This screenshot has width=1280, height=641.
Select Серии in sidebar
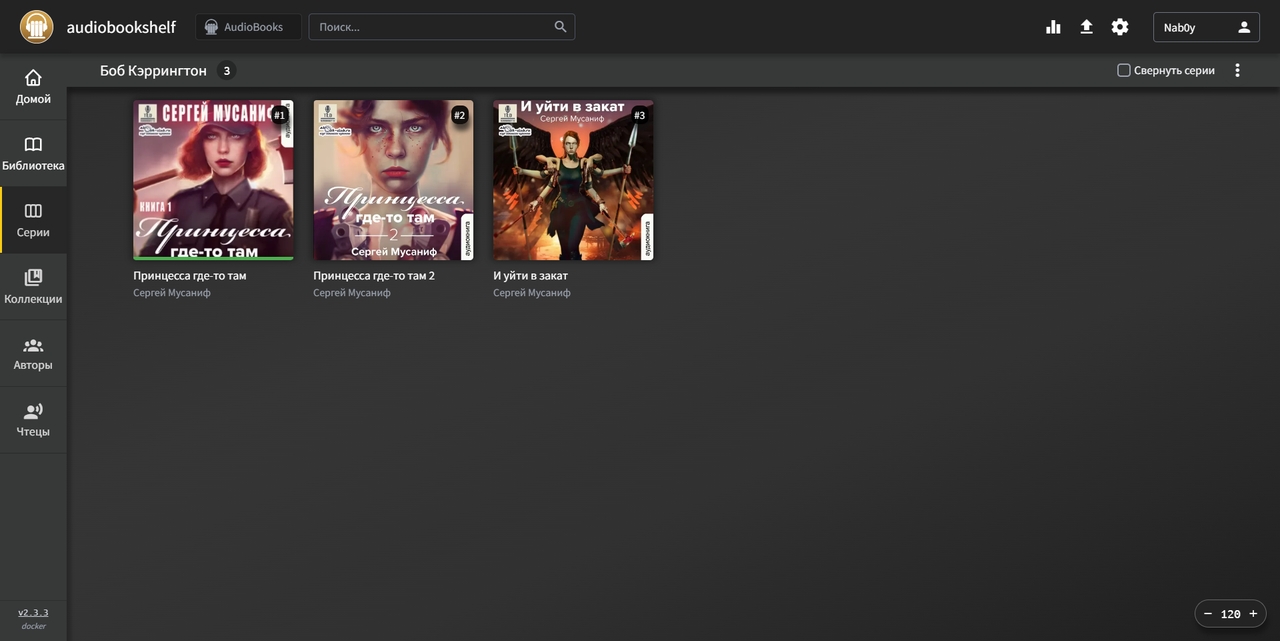33,220
